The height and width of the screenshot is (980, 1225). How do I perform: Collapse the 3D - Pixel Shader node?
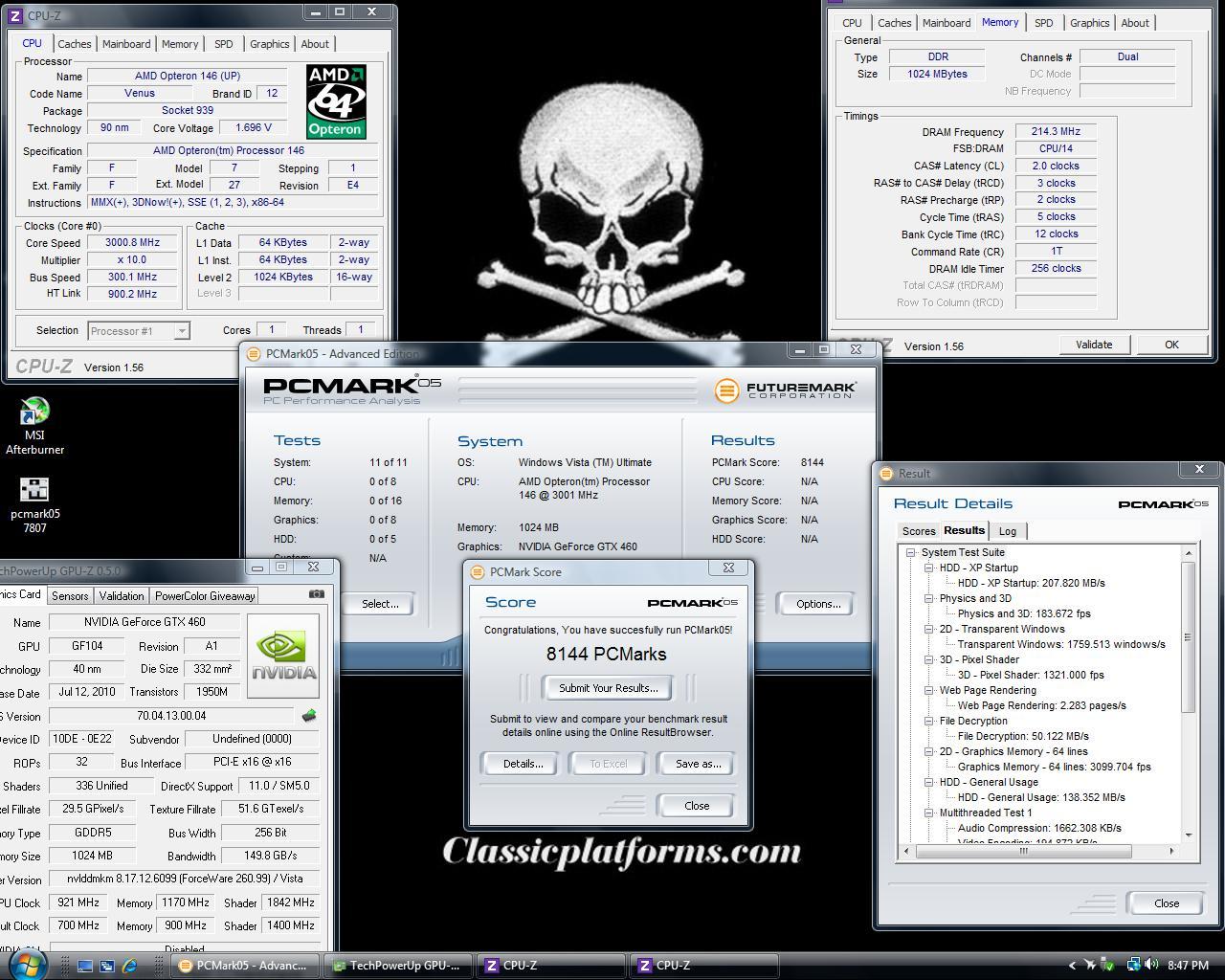pos(929,659)
